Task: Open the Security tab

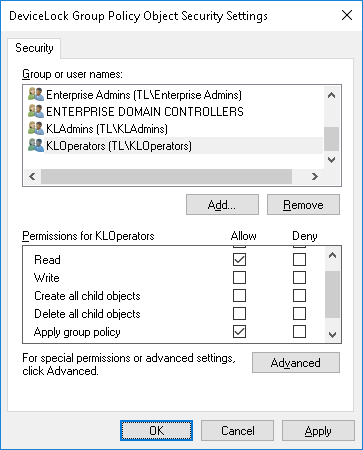Action: (x=34, y=48)
